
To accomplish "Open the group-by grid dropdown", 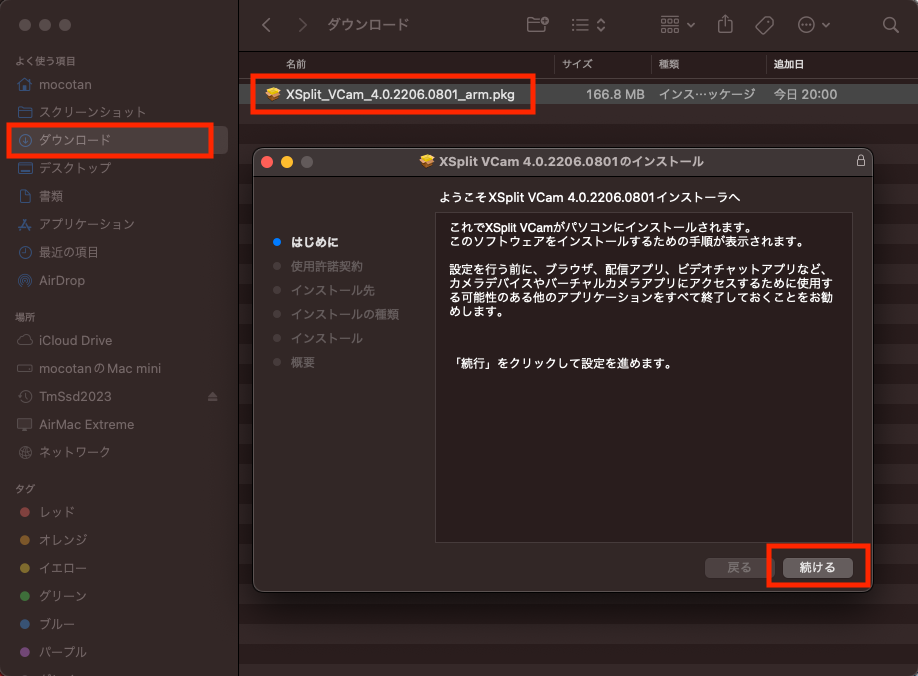I will 677,25.
